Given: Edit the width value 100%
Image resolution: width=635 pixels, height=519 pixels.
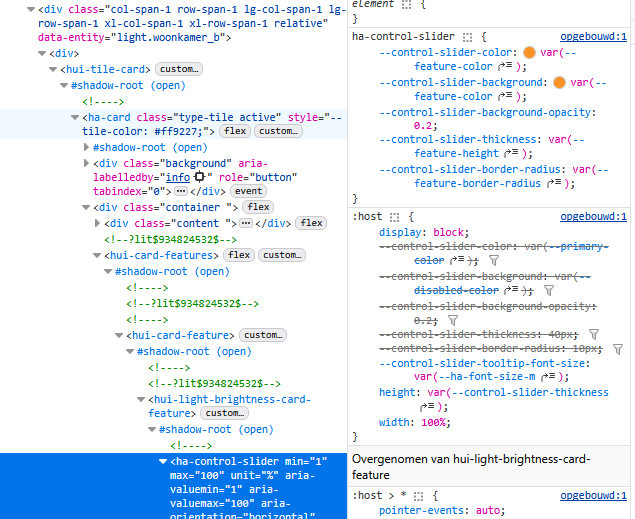Looking at the screenshot, I should (x=433, y=423).
